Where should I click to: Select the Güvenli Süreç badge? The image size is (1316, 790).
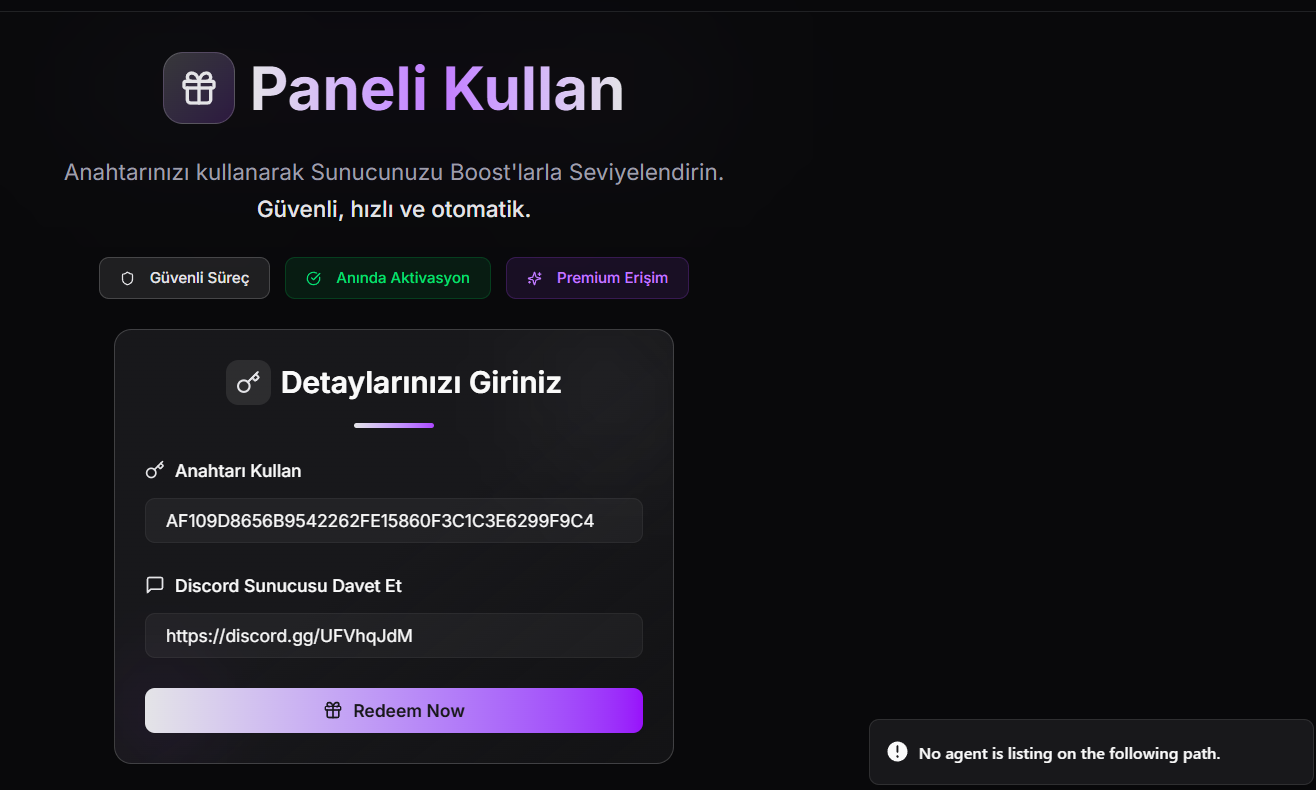184,278
